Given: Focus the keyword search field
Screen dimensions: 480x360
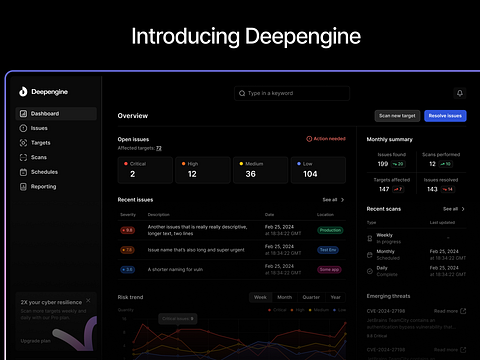Looking at the screenshot, I should [x=292, y=93].
